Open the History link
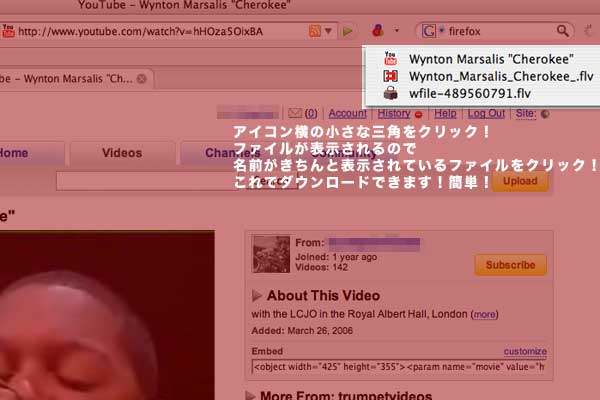600x400 pixels. [x=393, y=114]
